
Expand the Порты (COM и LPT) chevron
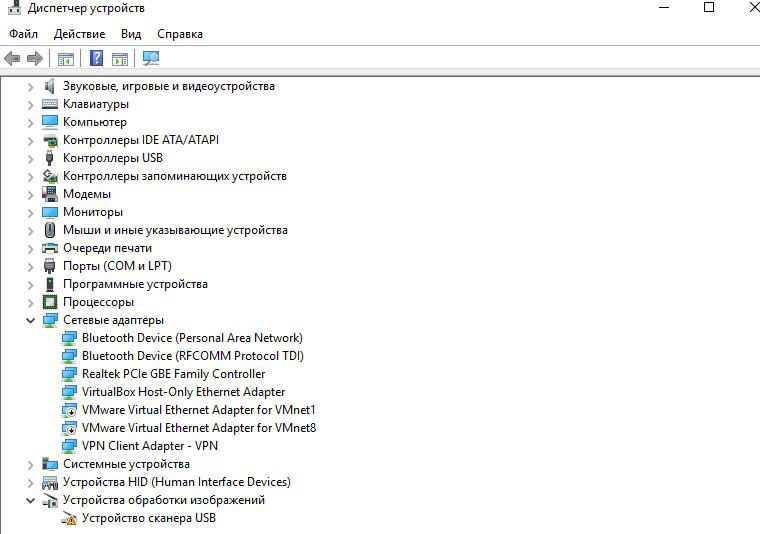(x=31, y=267)
